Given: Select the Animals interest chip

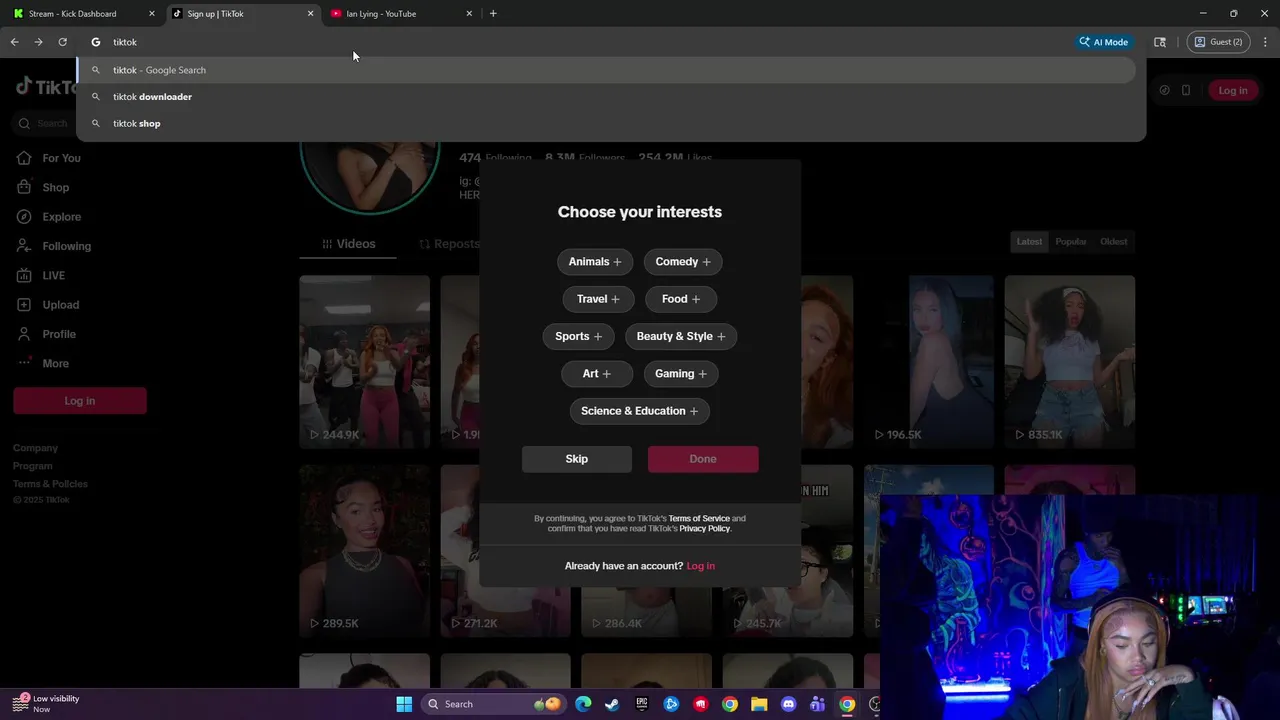Looking at the screenshot, I should pos(595,262).
